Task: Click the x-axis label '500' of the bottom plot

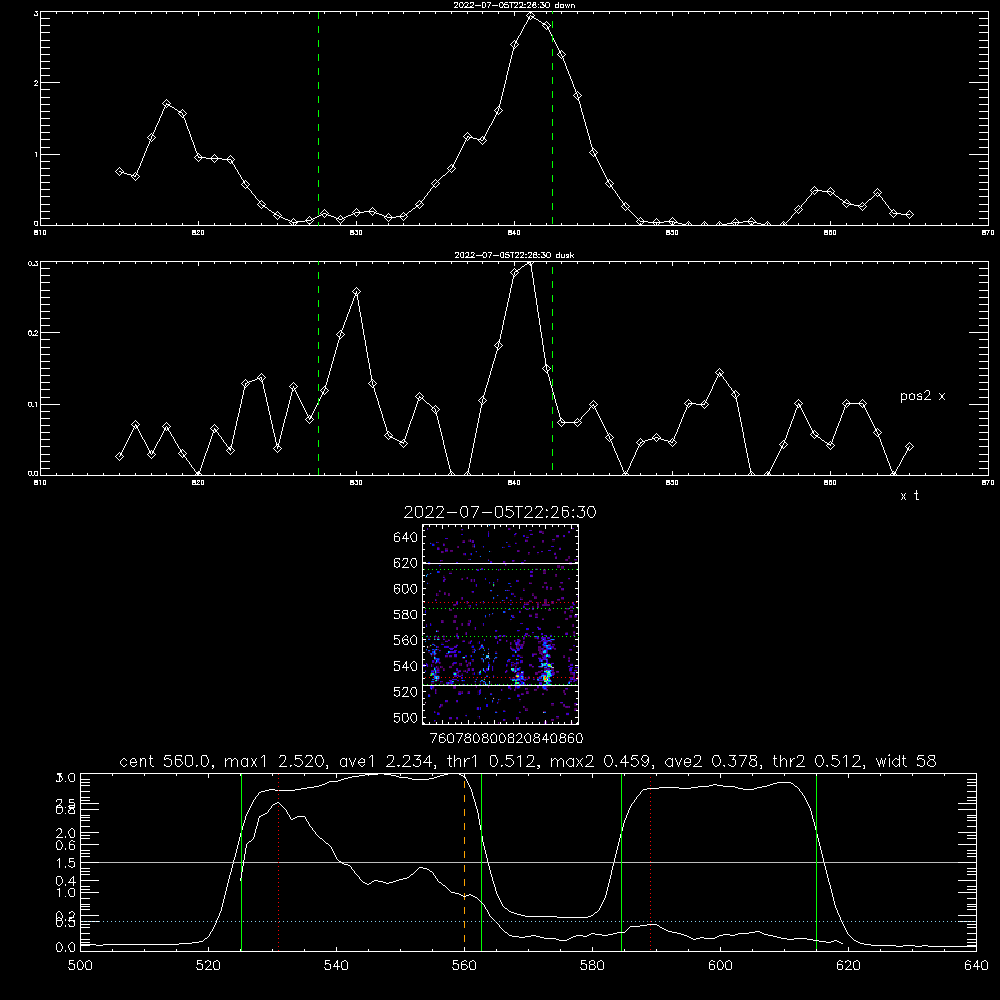Action: [x=80, y=966]
